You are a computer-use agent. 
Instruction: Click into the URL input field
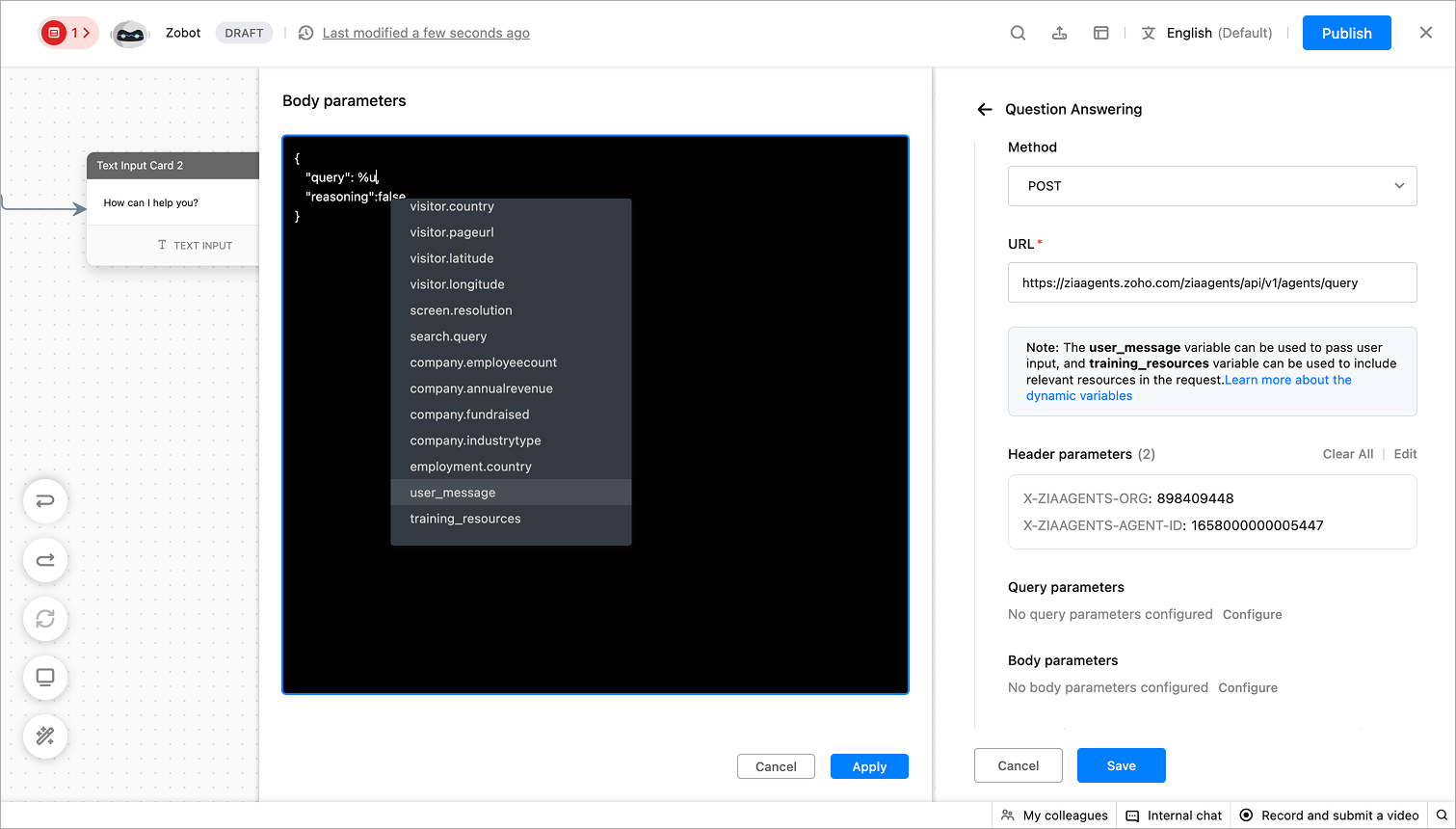1212,282
